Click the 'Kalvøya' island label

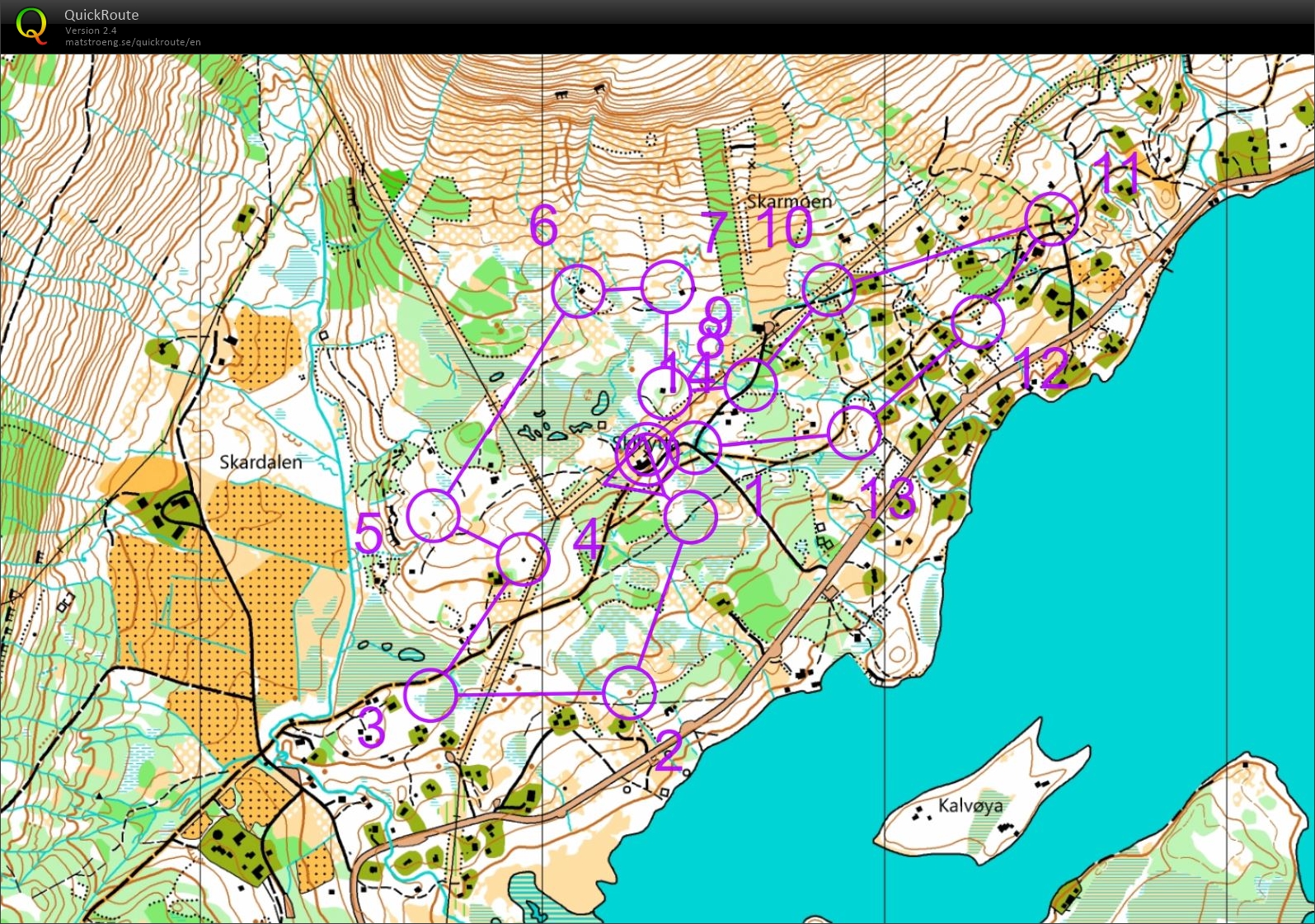970,805
